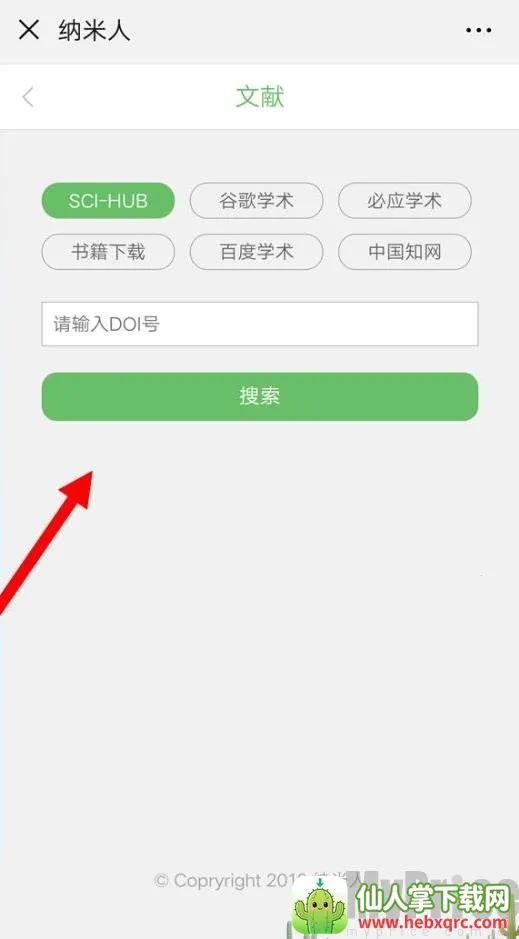This screenshot has height=939, width=519.
Task: Open the three-dot more options menu
Action: [478, 30]
